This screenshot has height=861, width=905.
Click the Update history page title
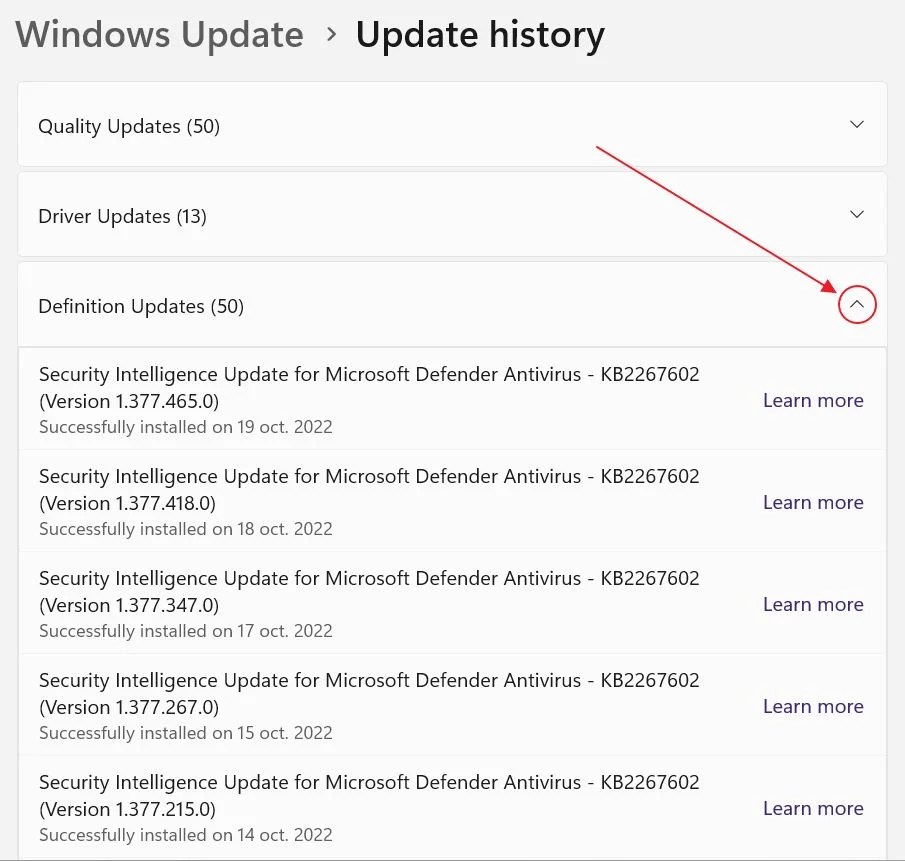(480, 36)
